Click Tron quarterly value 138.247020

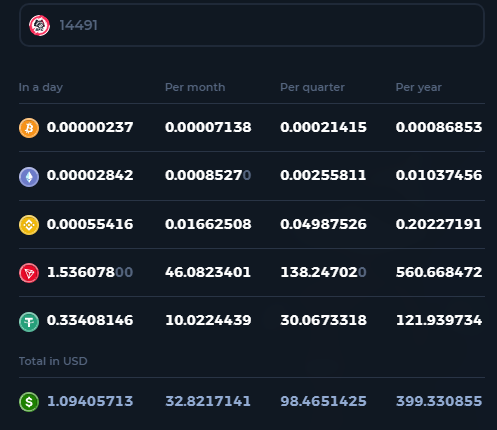[323, 272]
